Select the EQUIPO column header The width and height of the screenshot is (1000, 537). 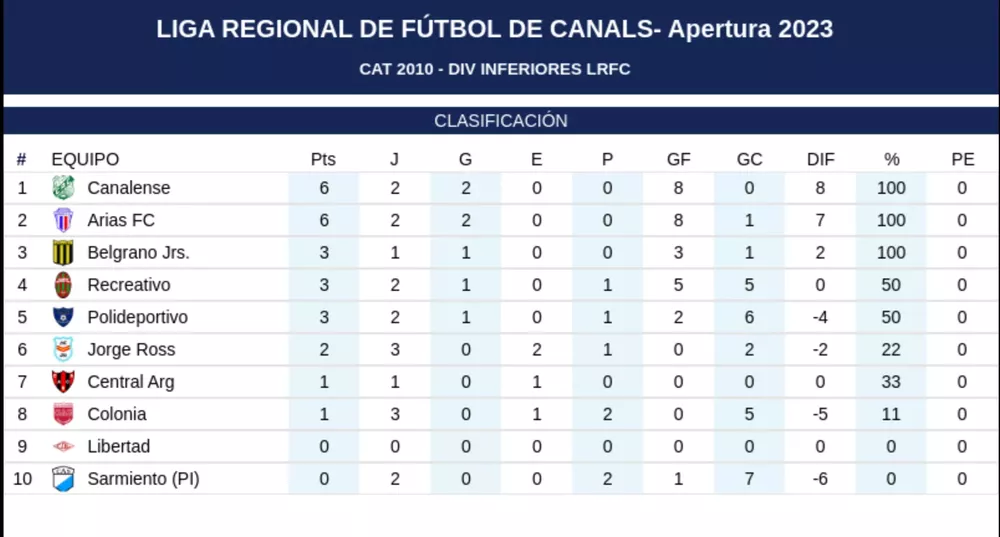[x=85, y=159]
